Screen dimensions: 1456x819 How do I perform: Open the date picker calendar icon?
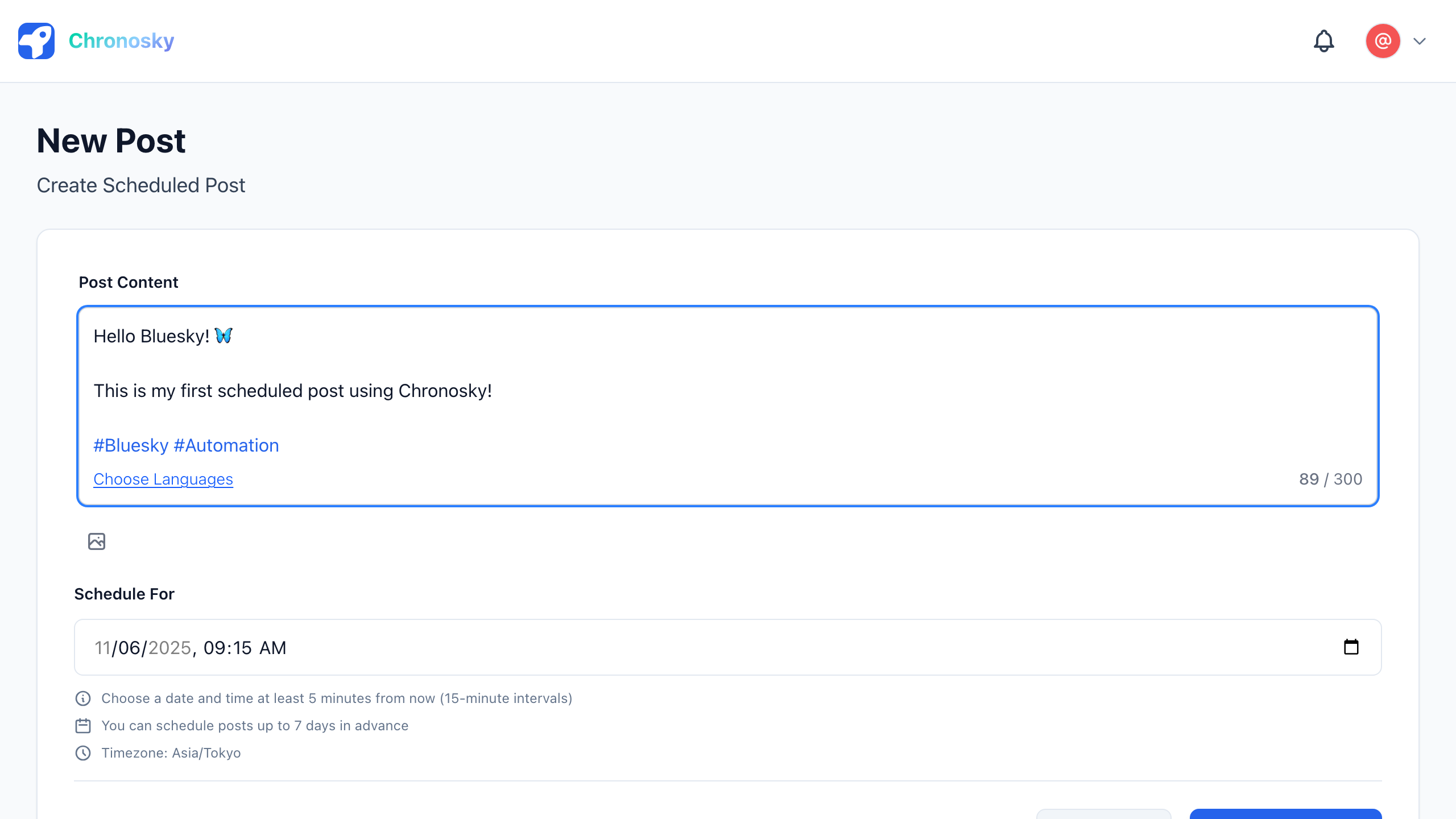(1352, 647)
